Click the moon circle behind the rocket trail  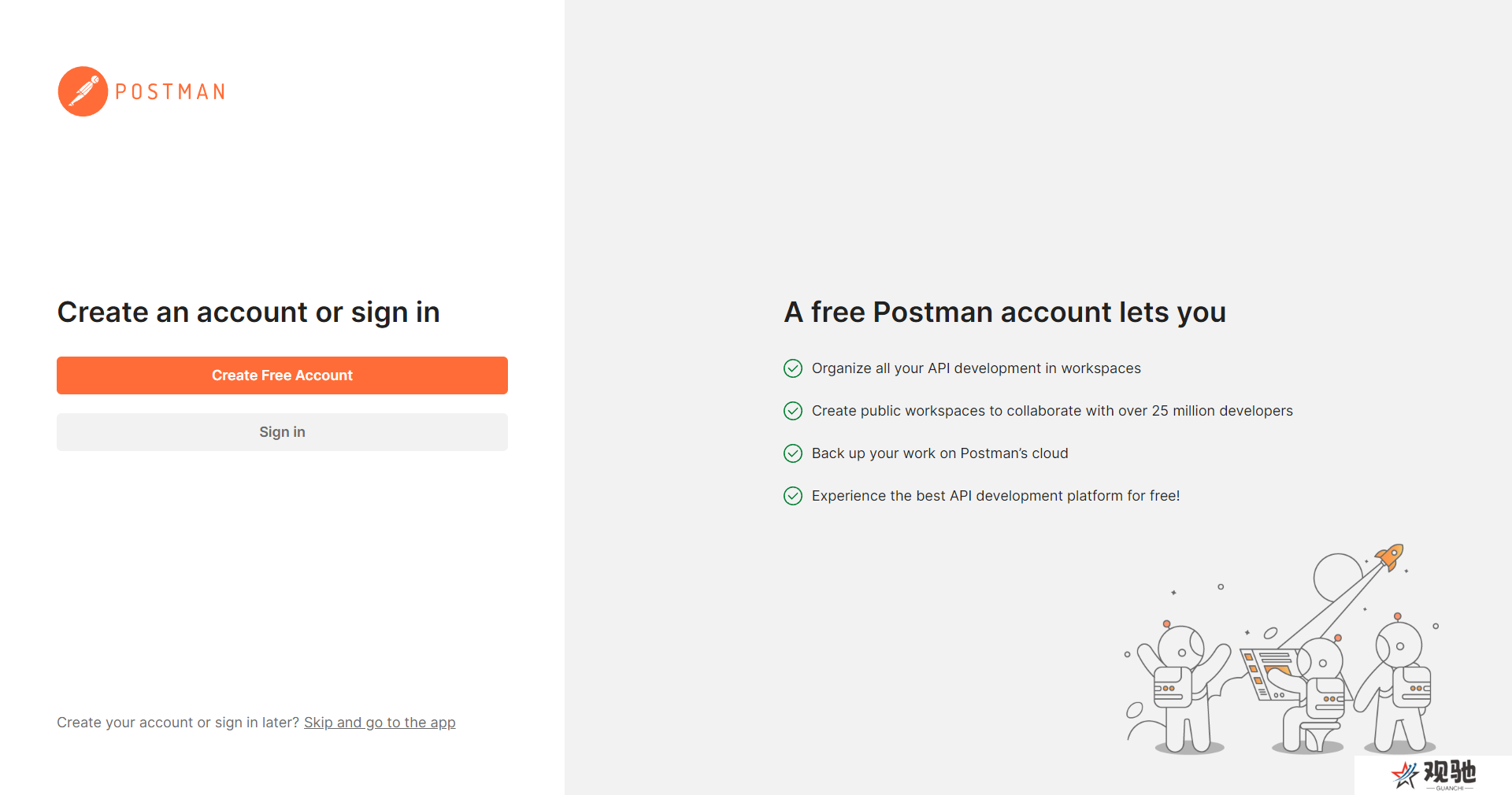tap(1337, 578)
